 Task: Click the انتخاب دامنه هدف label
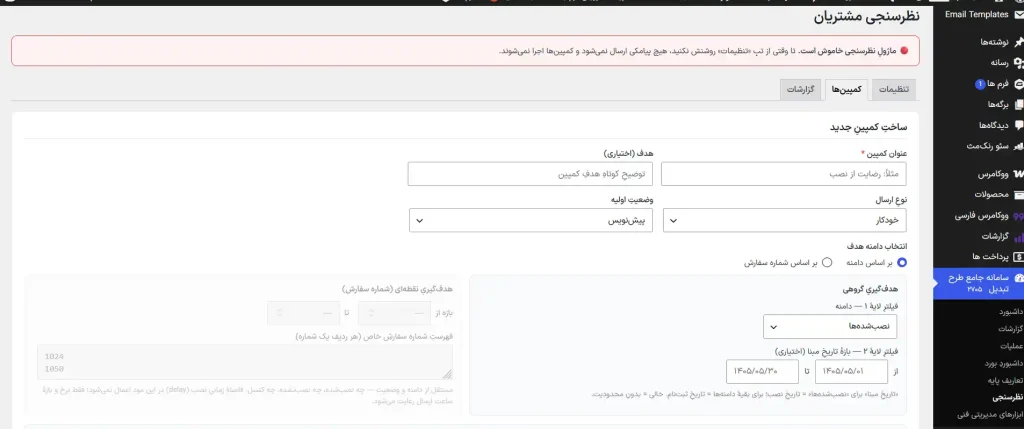coord(875,246)
